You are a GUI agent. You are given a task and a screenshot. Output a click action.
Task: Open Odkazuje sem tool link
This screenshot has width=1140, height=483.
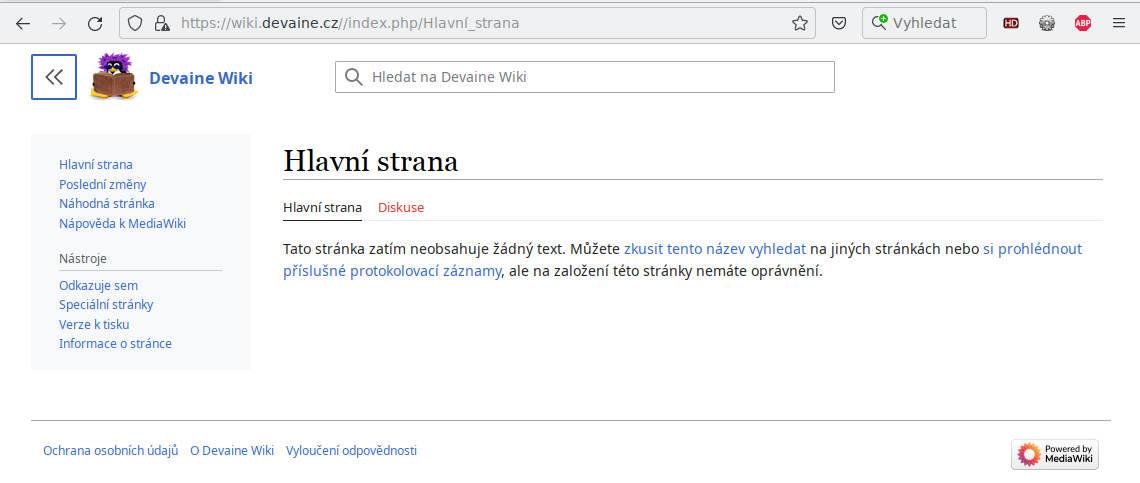[x=98, y=286]
